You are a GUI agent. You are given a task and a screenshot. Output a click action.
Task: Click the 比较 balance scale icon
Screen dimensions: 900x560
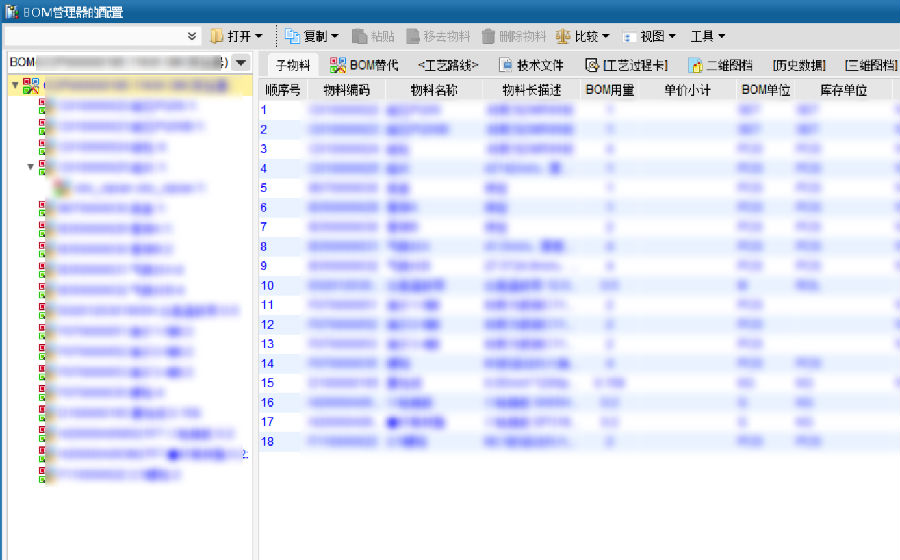click(563, 36)
